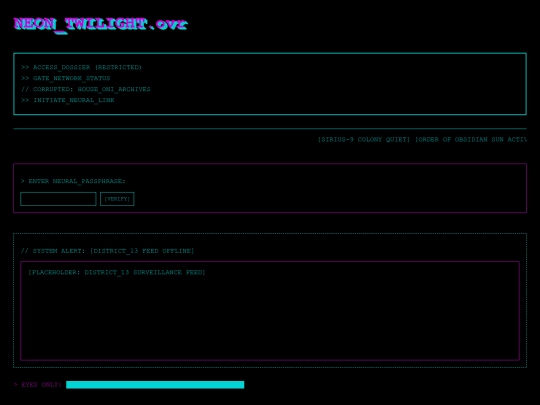Click the ENTER NEURAL_PASSPHRASE label
This screenshot has width=540, height=405.
[x=73, y=181]
